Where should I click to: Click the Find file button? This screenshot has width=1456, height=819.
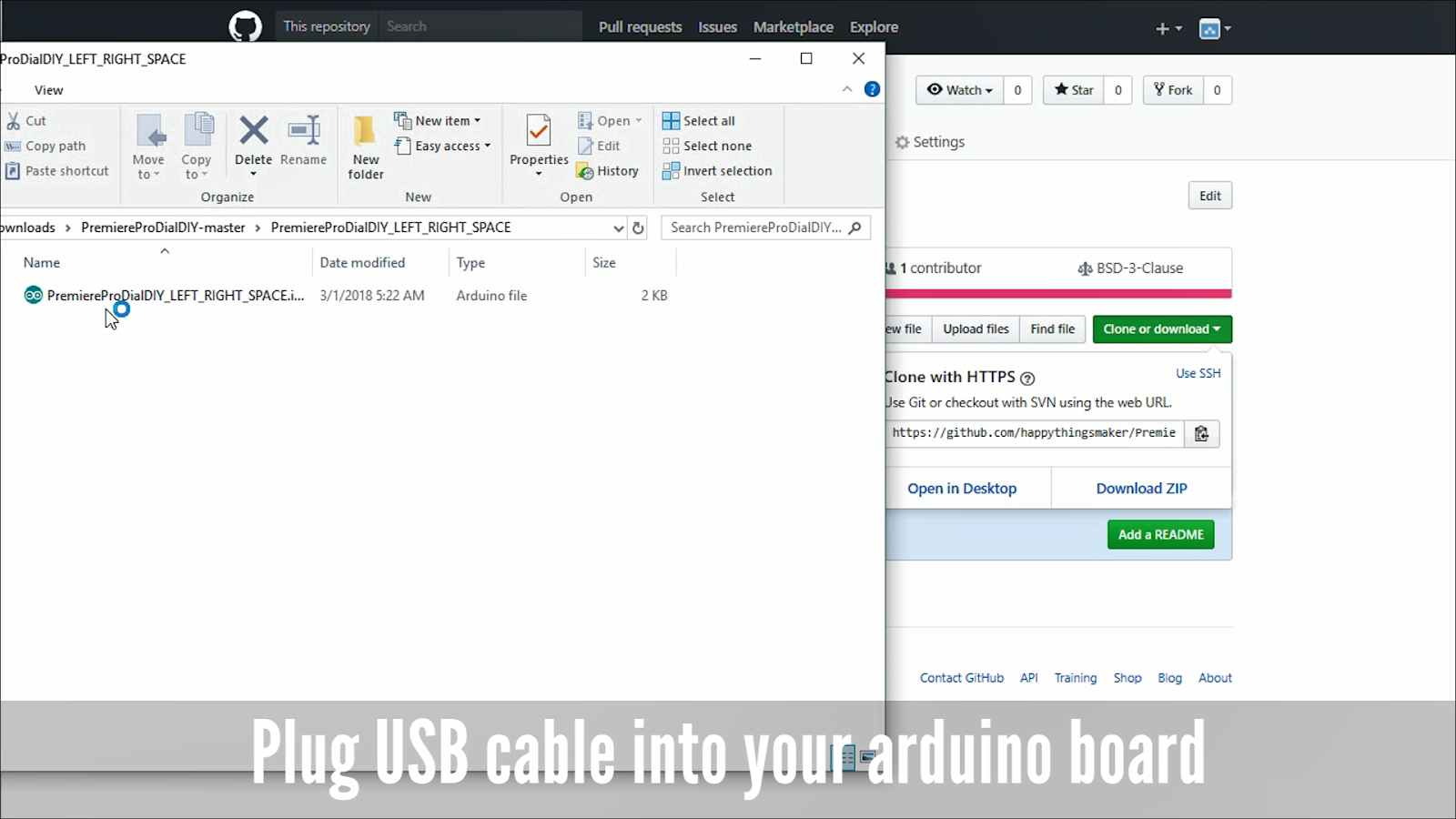tap(1053, 329)
